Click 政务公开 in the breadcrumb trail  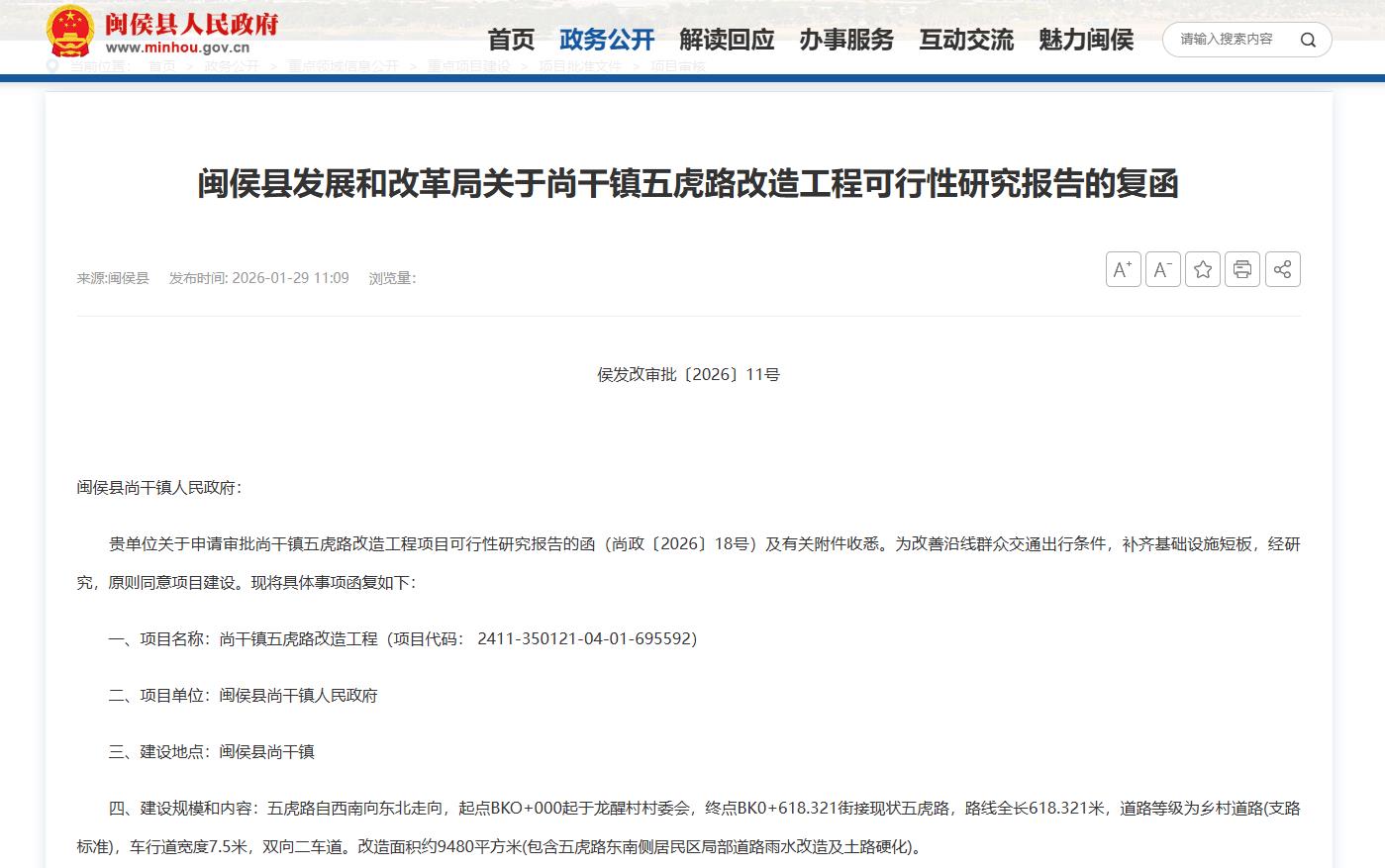tap(232, 66)
